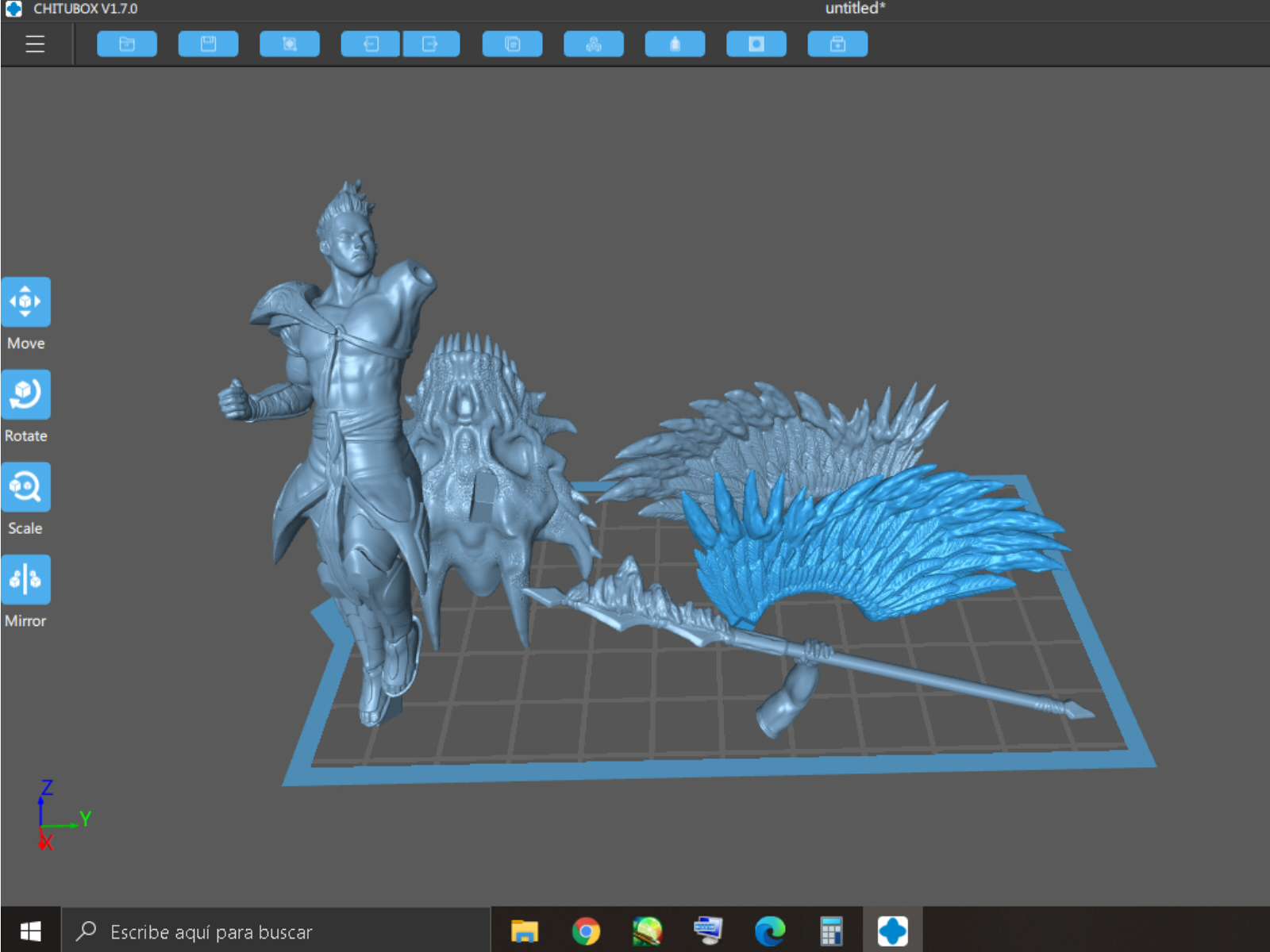
Task: Hollow the model using the toolbar icon
Action: tap(675, 44)
